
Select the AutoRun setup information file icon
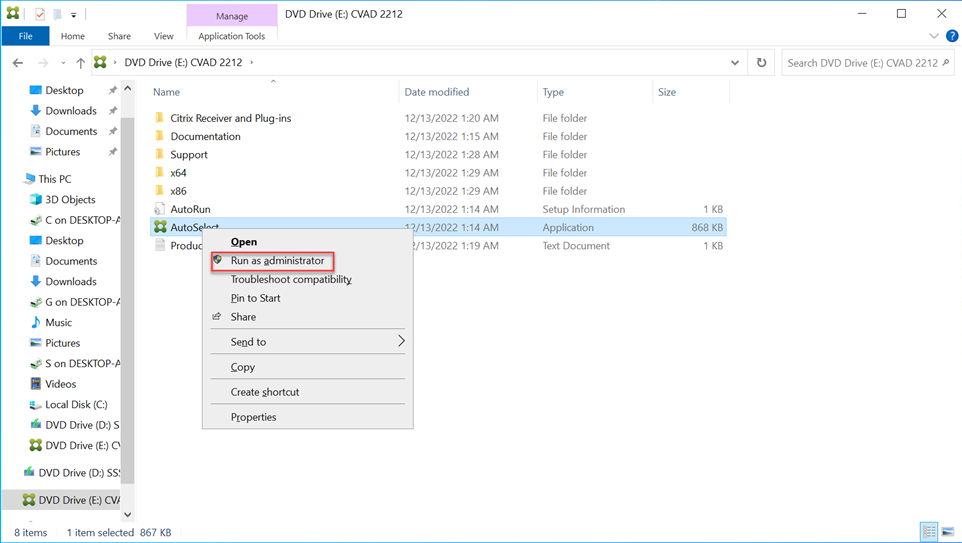160,209
